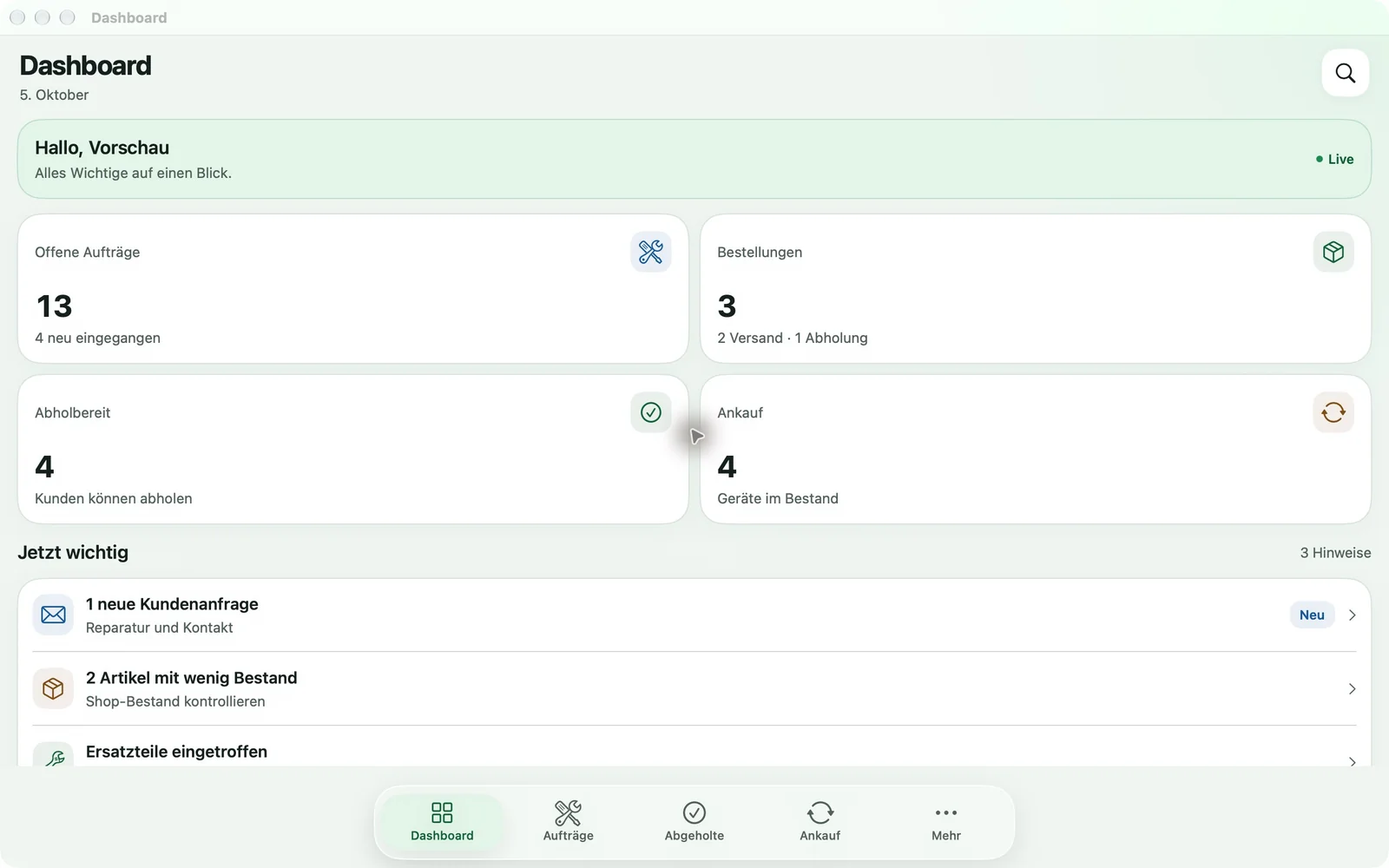Click the 'Jetzt wichtig' heading
The width and height of the screenshot is (1389, 868).
(x=73, y=552)
